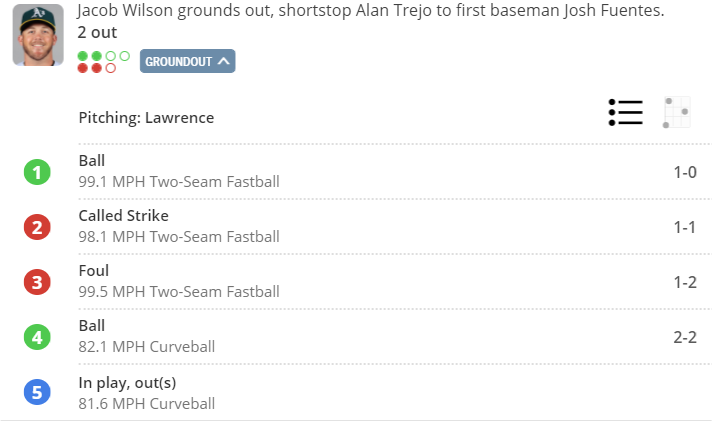Image resolution: width=719 pixels, height=429 pixels.
Task: Switch to strike zone plot view
Action: click(x=677, y=113)
